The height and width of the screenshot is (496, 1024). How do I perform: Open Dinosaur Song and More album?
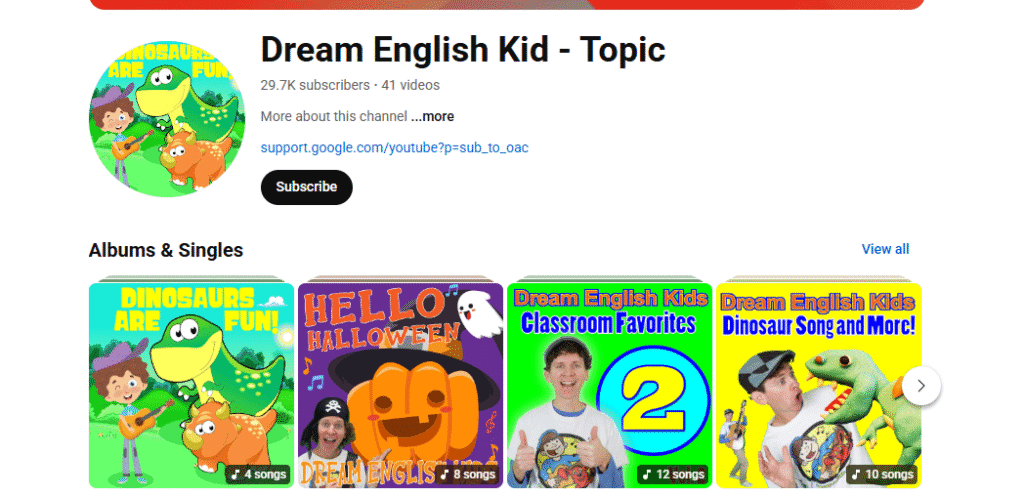click(x=818, y=385)
